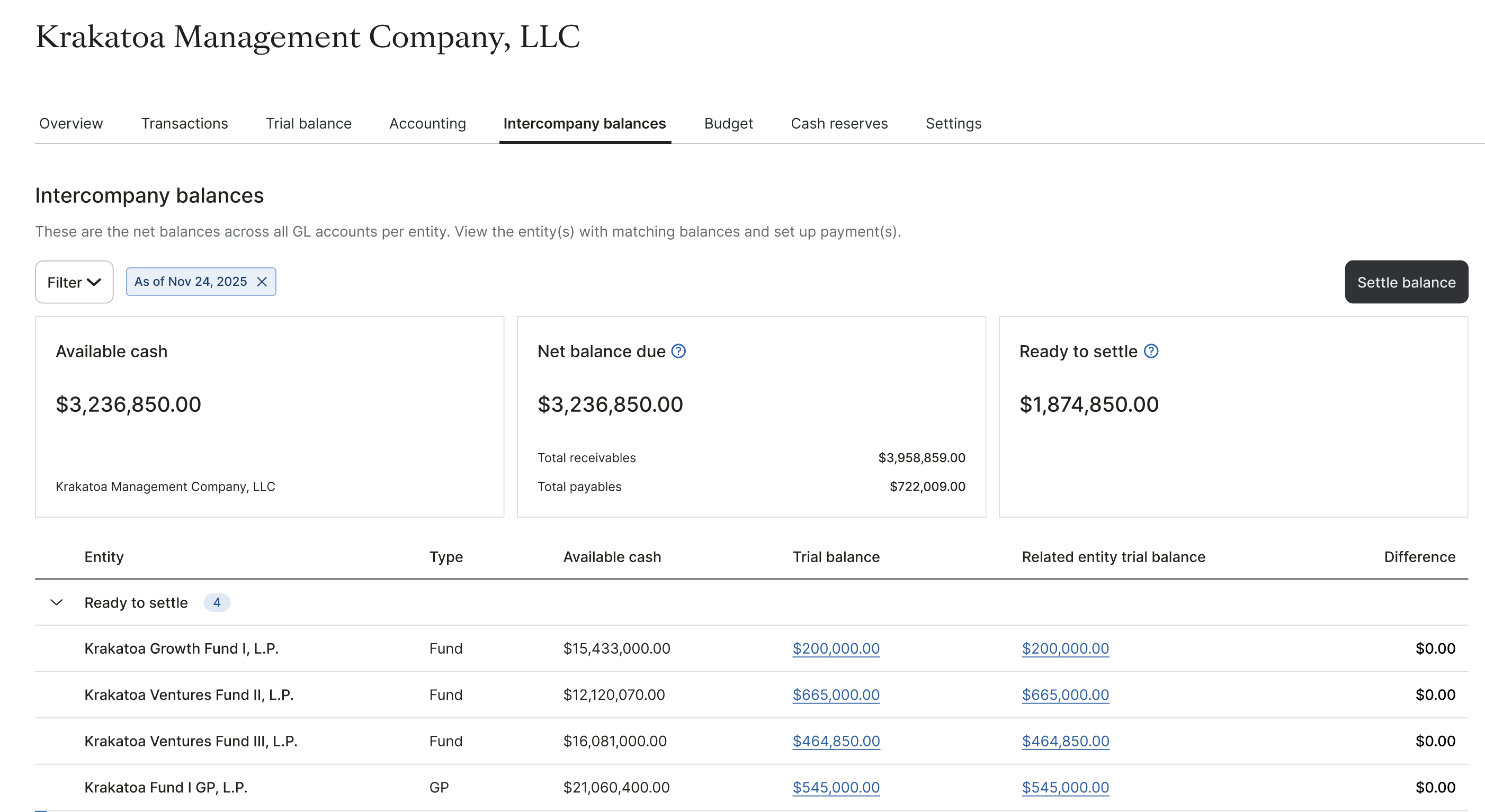Click the As of Nov 24, 2025 filter chip

click(190, 282)
